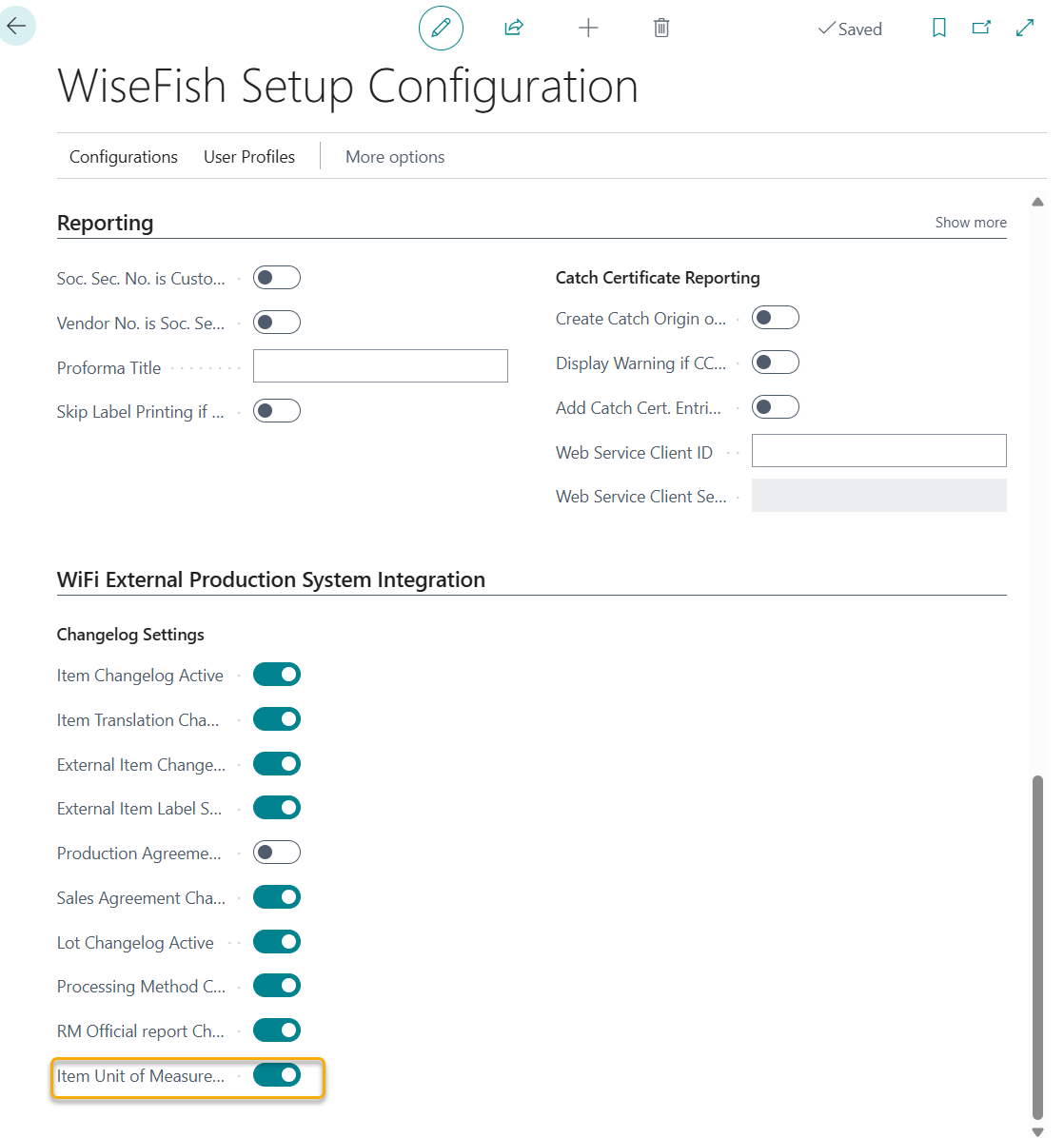Collapse the Reporting section header

(106, 223)
